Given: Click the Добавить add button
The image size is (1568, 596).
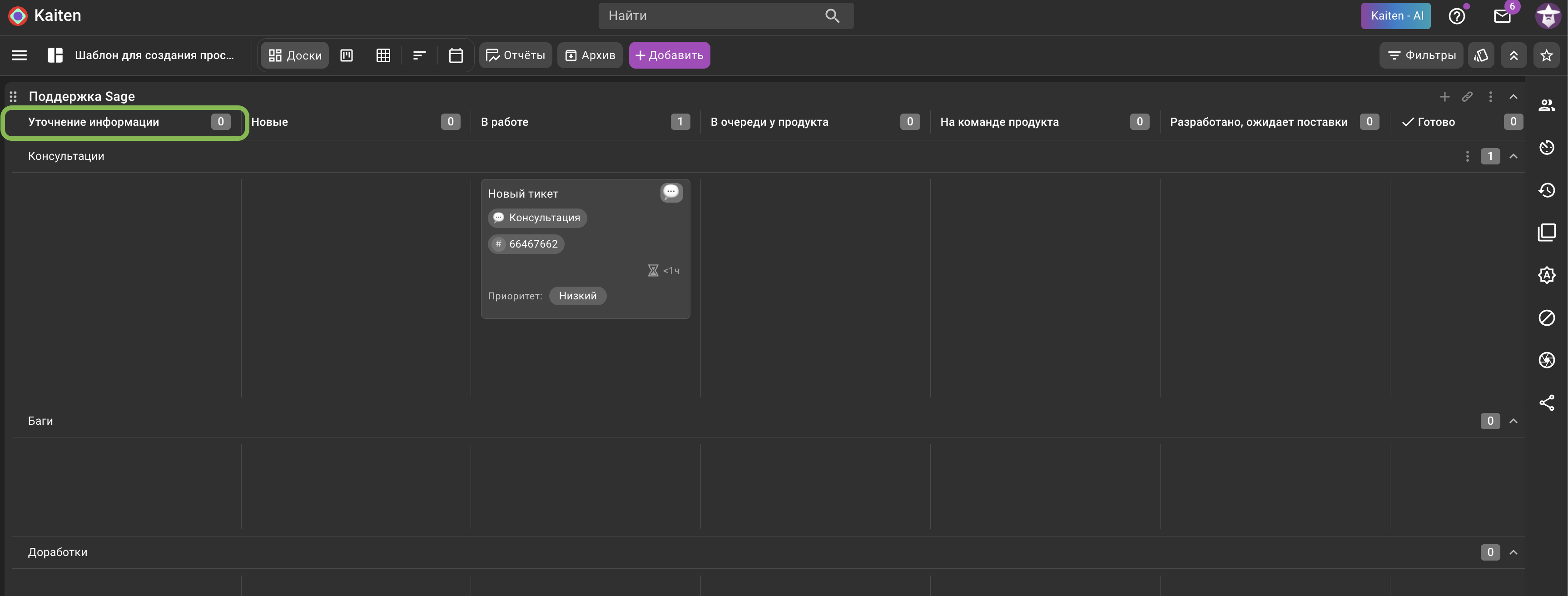Looking at the screenshot, I should tap(670, 55).
